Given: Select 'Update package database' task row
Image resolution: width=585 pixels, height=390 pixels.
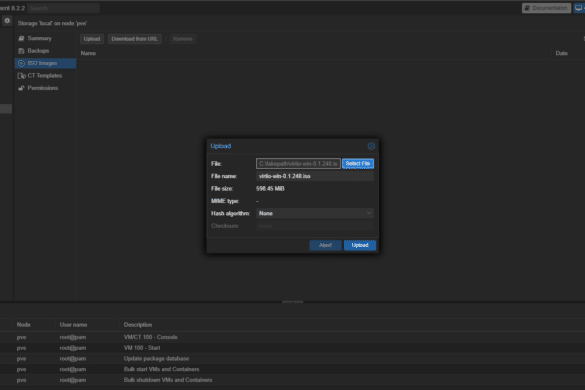Looking at the screenshot, I should coord(292,359).
